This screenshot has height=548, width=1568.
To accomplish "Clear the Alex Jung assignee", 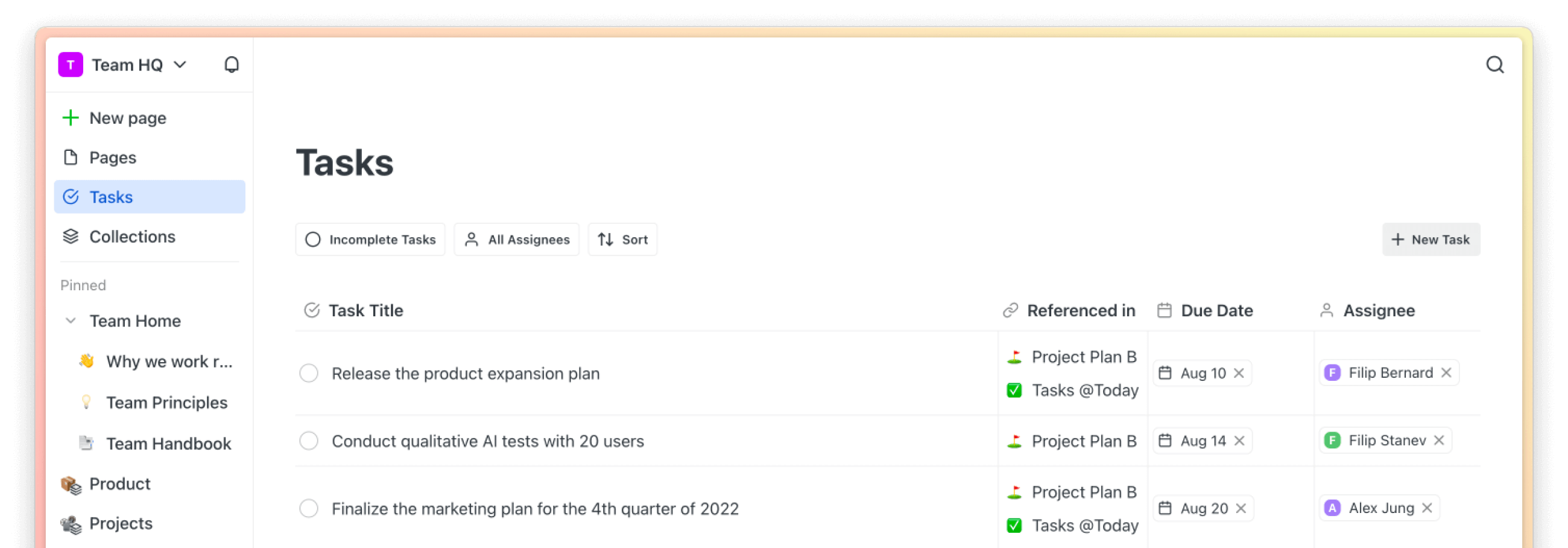I will tap(1427, 508).
